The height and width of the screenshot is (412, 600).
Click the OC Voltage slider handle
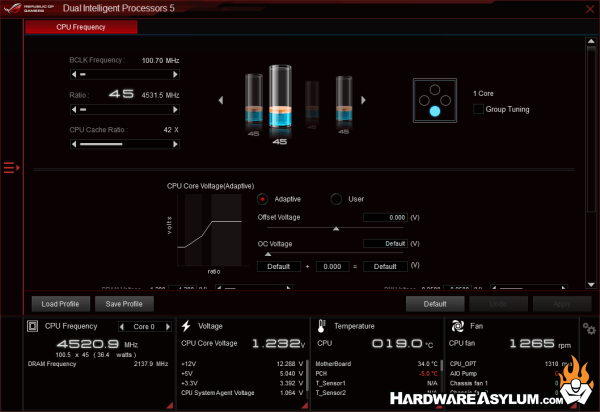(x=268, y=254)
